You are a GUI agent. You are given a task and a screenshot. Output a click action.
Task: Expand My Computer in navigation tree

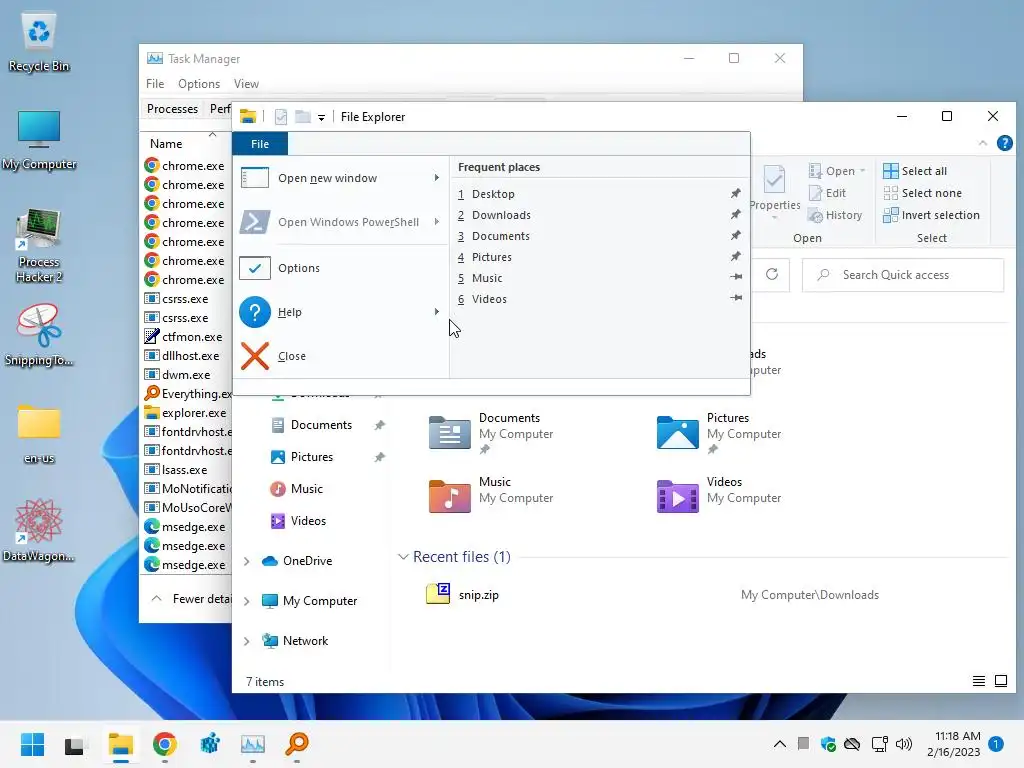246,601
